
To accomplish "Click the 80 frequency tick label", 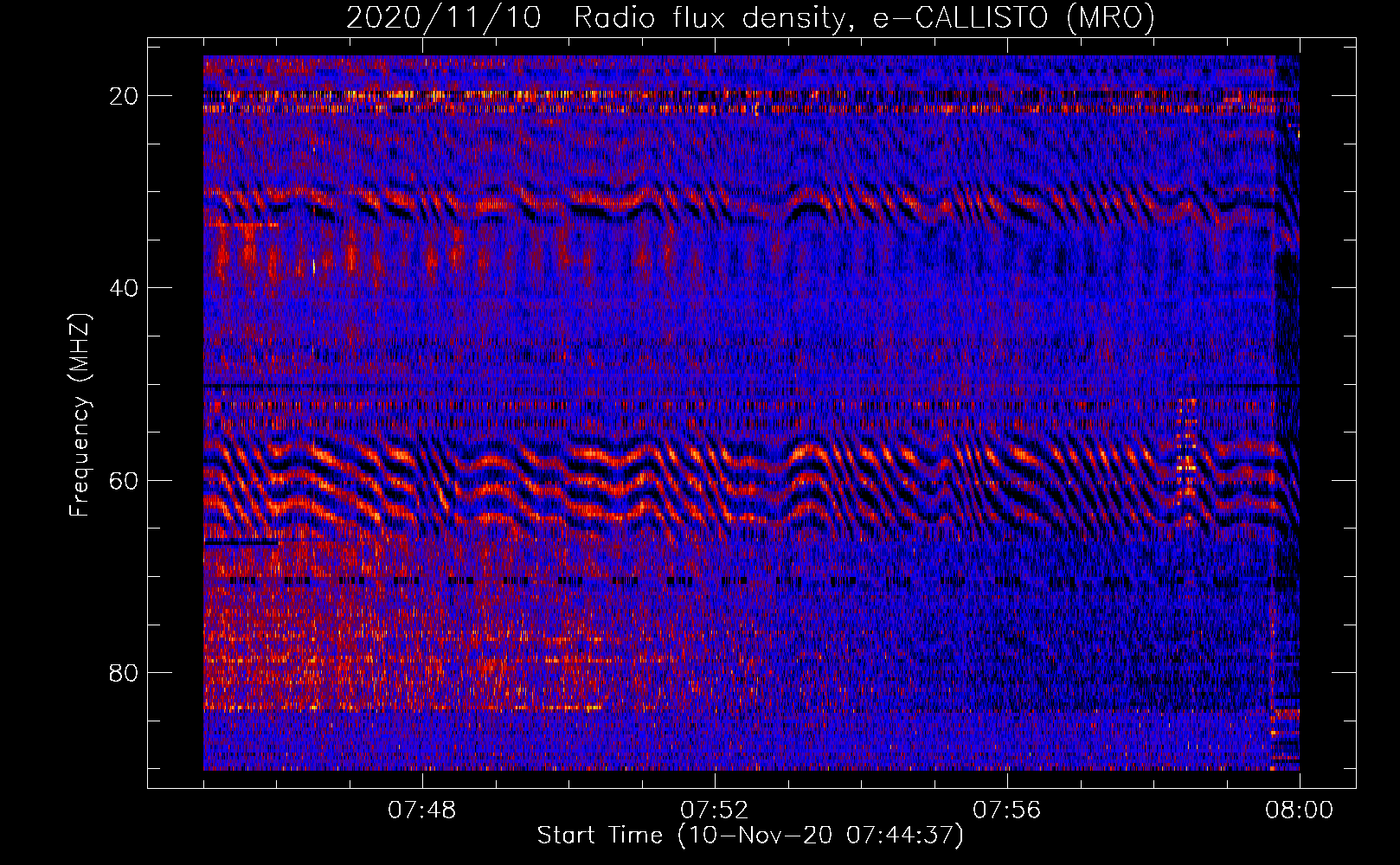I will click(125, 672).
